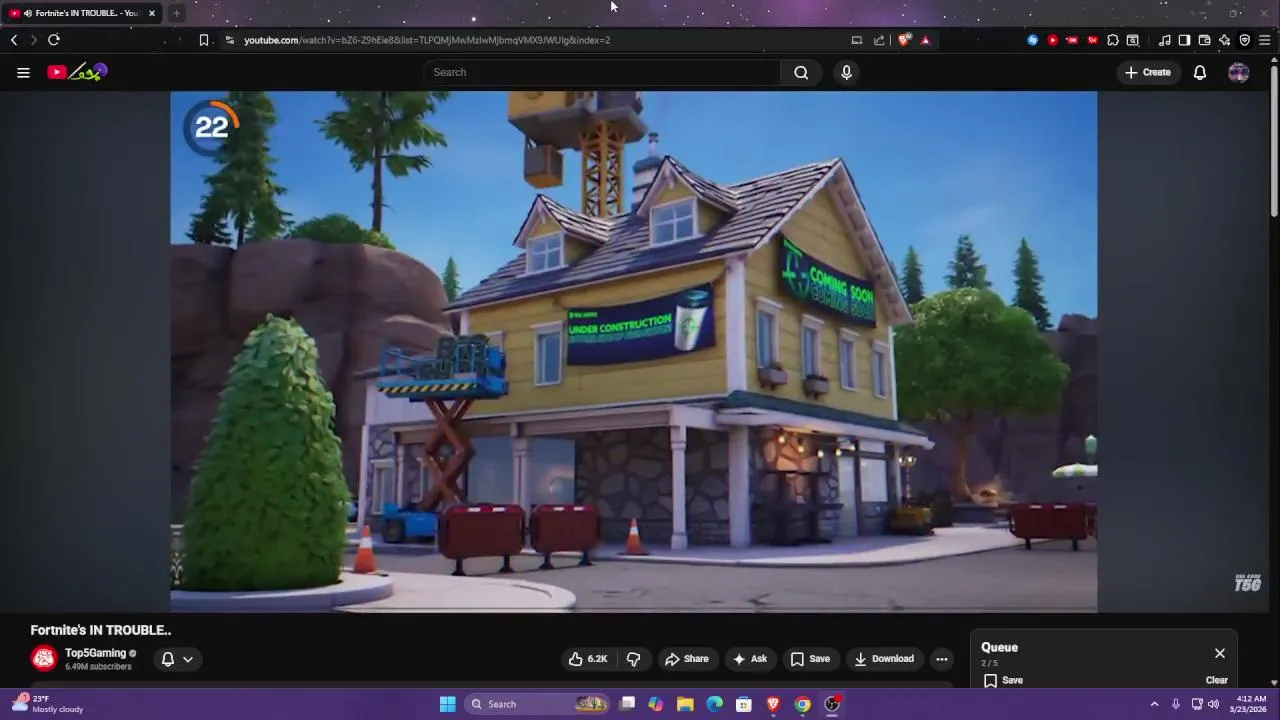Screen dimensions: 1280x720
Task: Click the youtube.com URL in the address bar
Action: 427,40
